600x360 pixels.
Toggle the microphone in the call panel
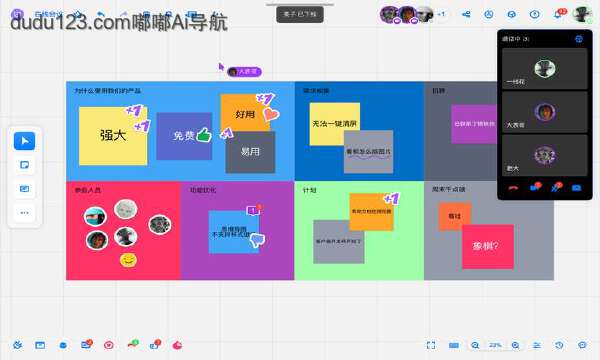click(x=556, y=187)
